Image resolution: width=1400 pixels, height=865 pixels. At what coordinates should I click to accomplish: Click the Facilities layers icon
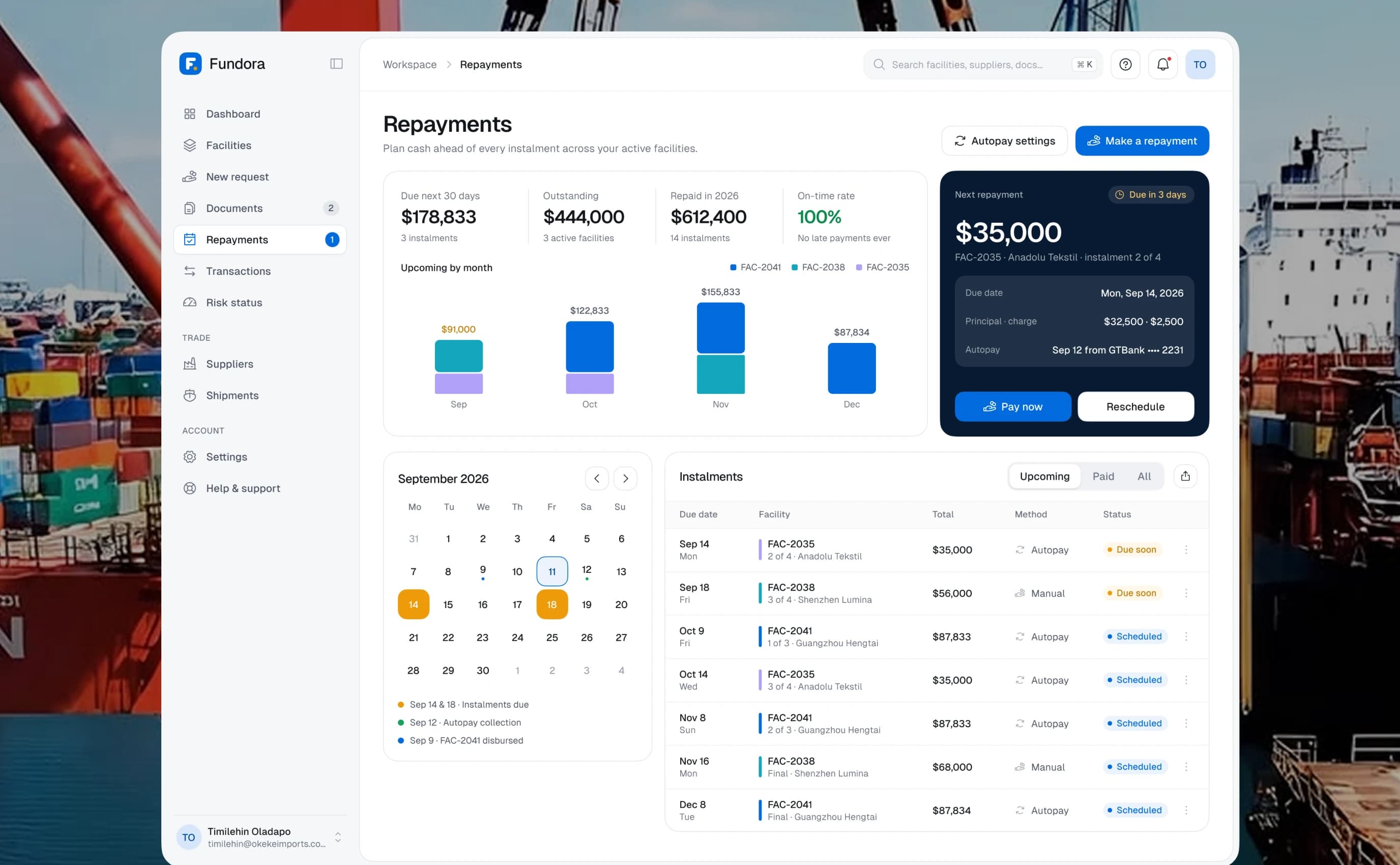point(190,146)
